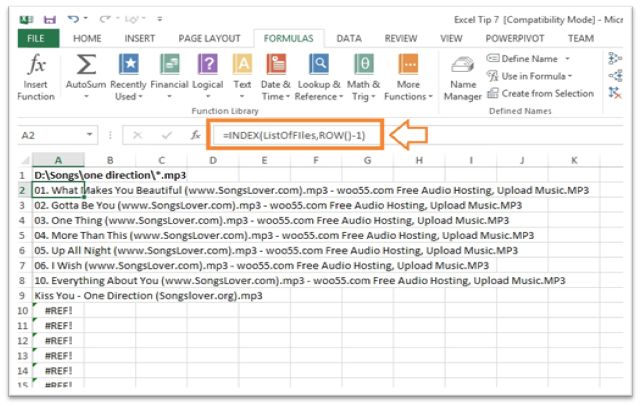Switch to the POWERPIVOT tab
This screenshot has width=640, height=406.
coord(515,39)
